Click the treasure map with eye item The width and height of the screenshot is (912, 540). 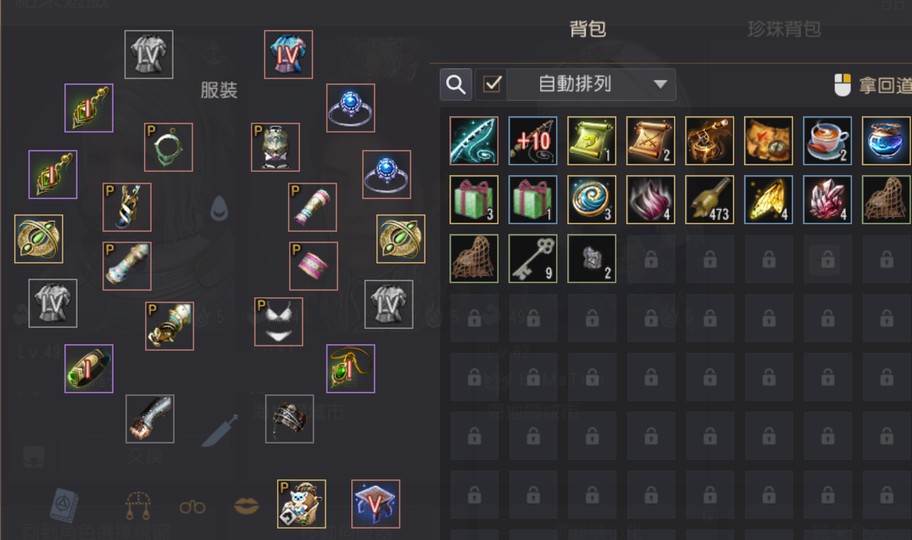[768, 140]
